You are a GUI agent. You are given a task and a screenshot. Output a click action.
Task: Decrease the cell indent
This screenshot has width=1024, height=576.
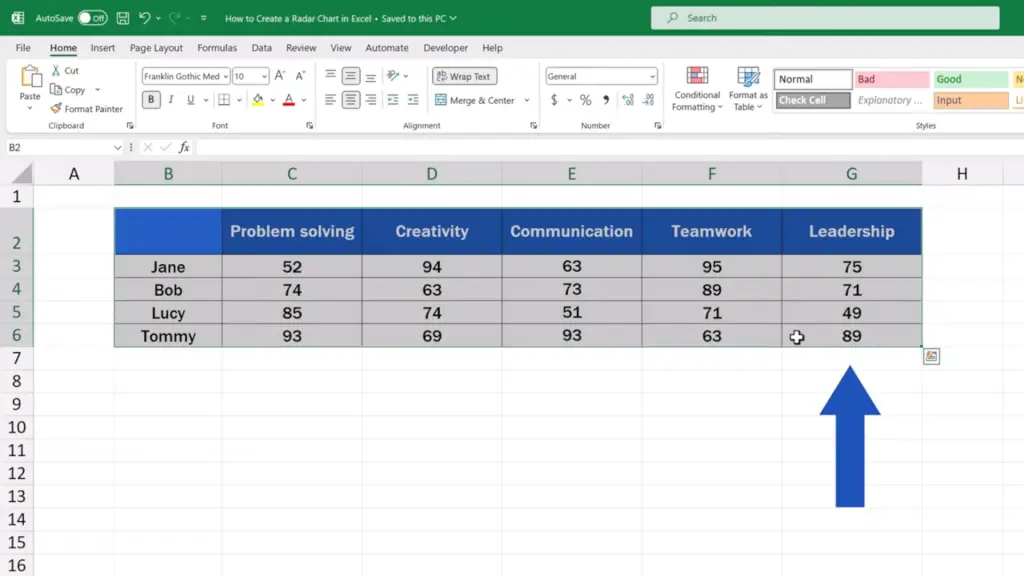point(392,100)
